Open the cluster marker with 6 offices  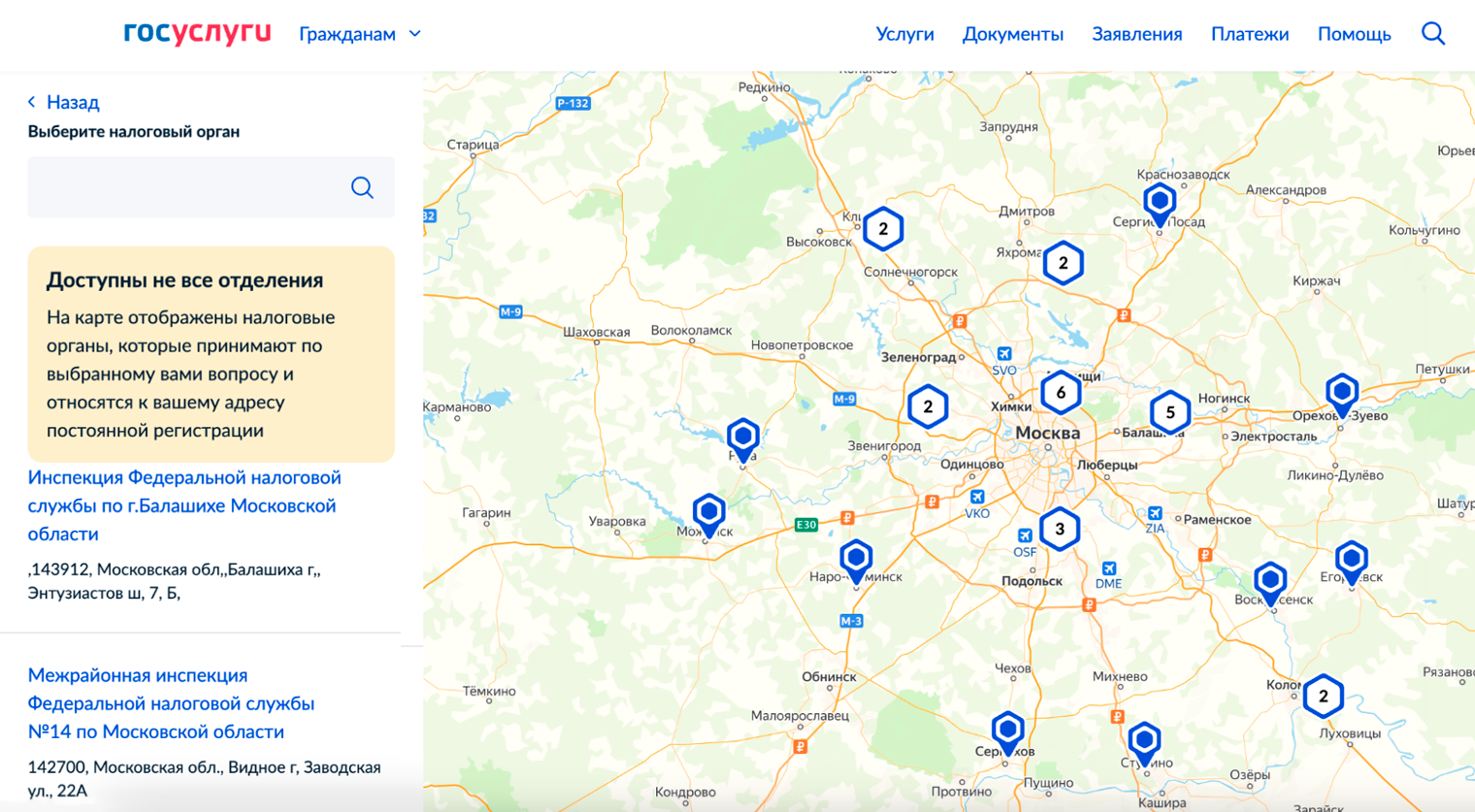pos(1060,393)
